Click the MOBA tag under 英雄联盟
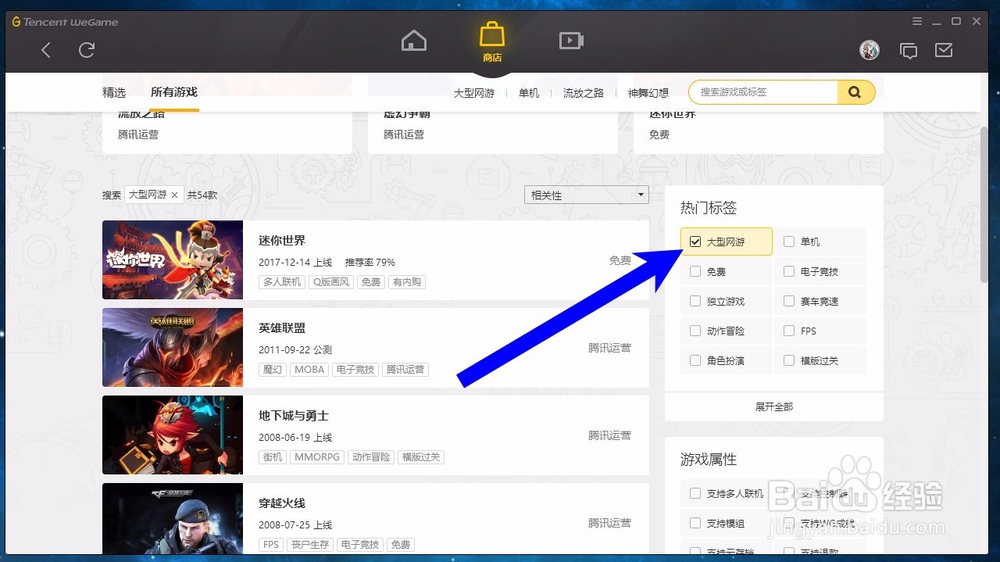This screenshot has height=562, width=1000. (309, 369)
